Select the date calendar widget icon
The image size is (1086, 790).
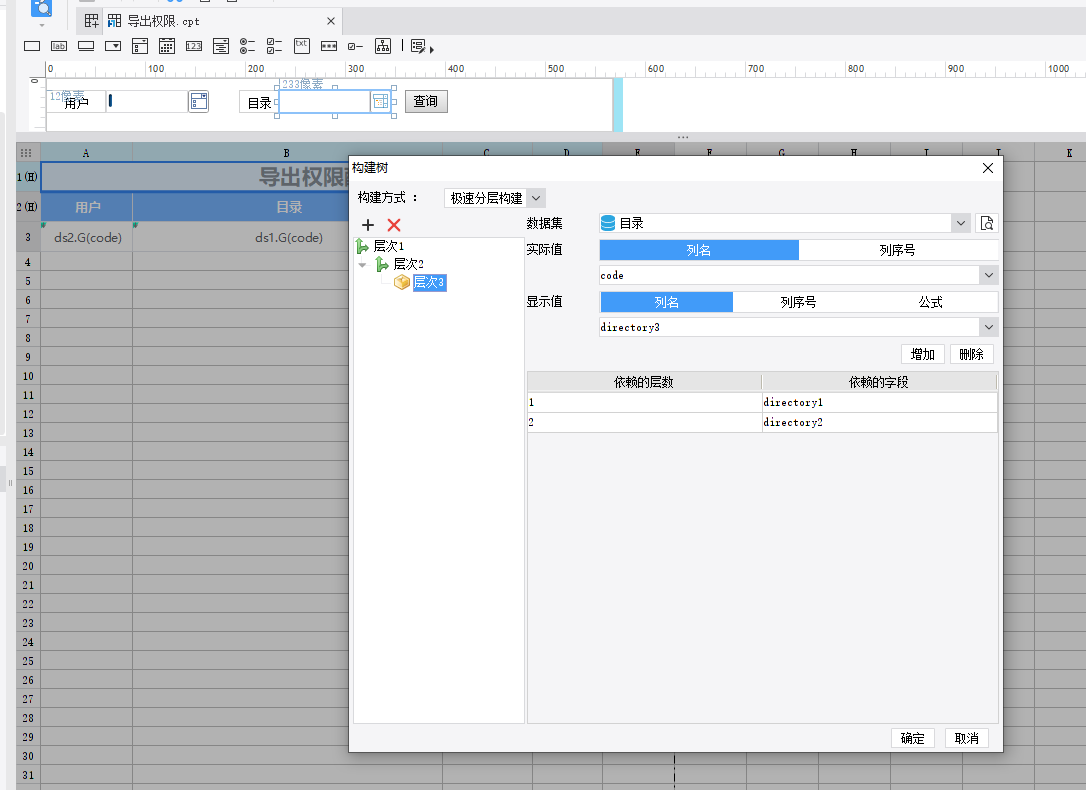pyautogui.click(x=167, y=46)
